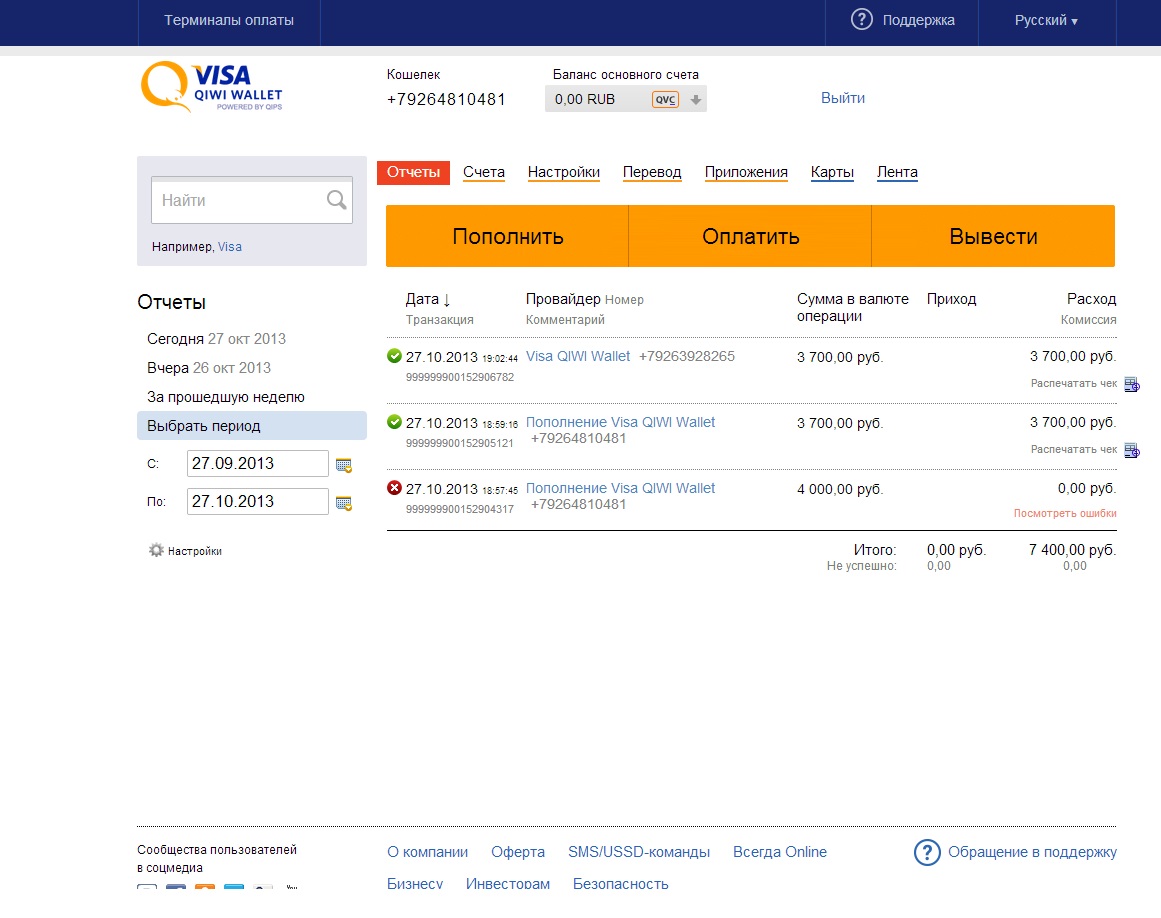Click print receipt icon for 19:02:44 transaction

(x=1131, y=384)
